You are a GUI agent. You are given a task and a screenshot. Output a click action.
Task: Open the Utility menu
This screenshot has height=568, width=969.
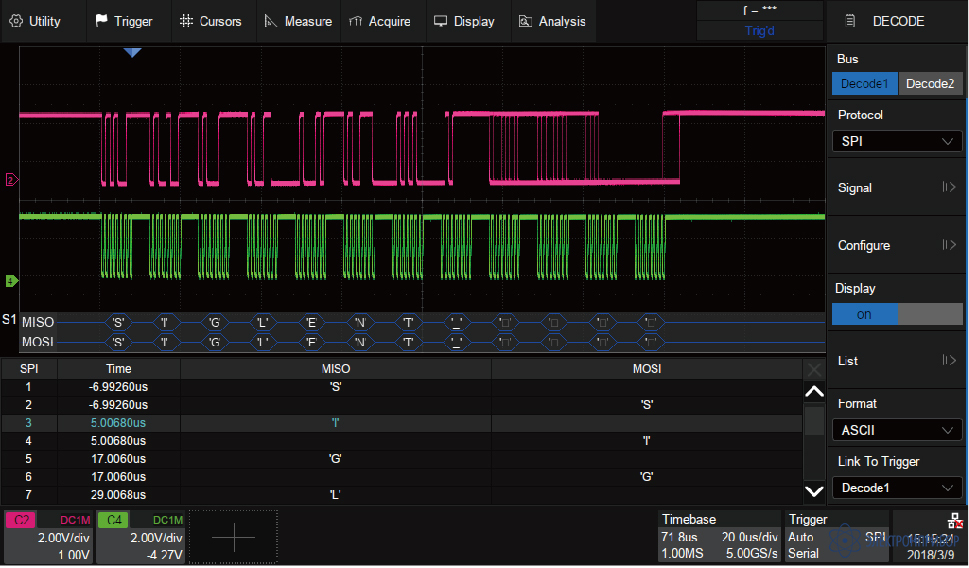click(x=36, y=21)
